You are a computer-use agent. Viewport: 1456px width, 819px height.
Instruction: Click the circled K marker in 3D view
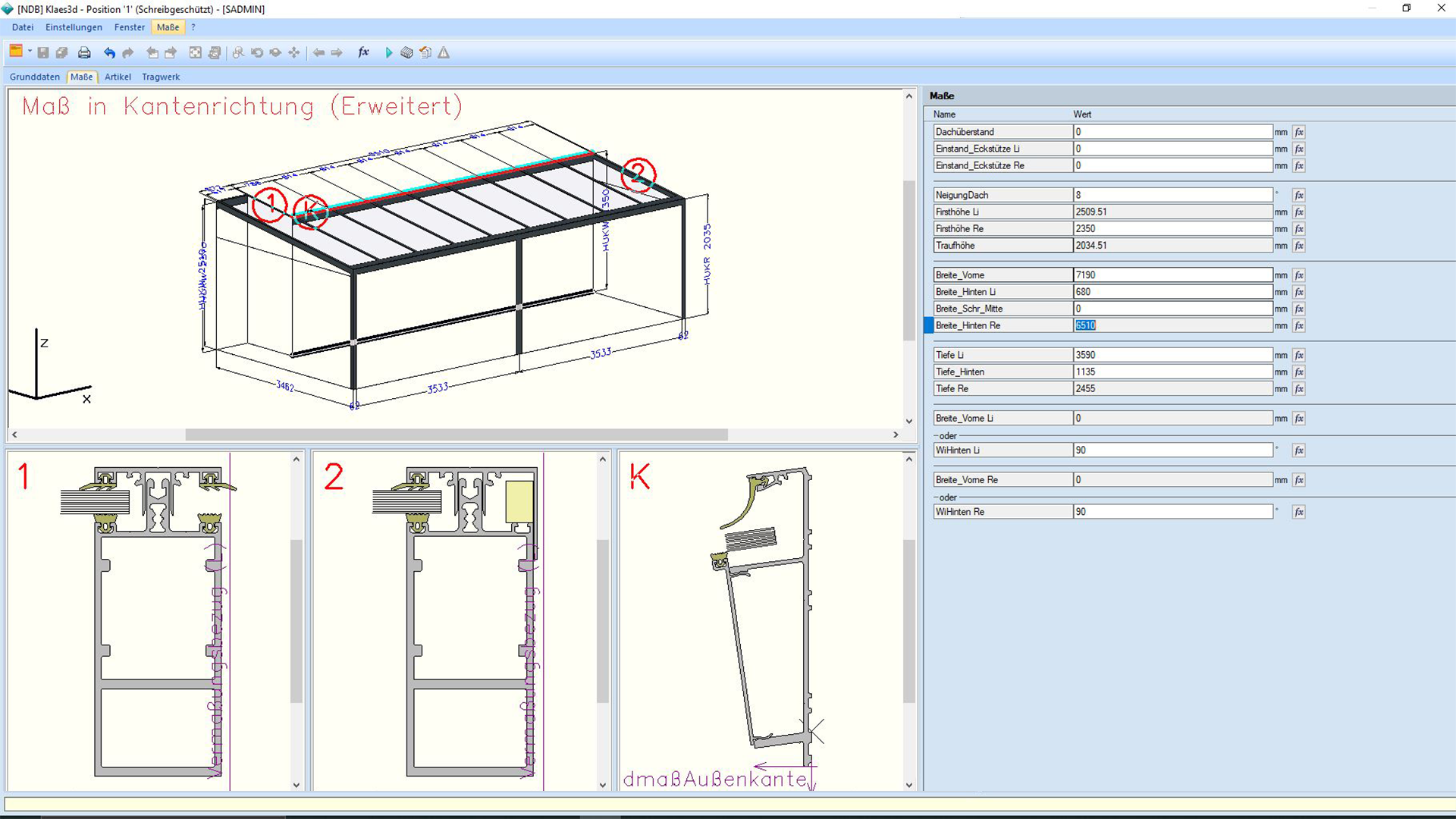309,212
